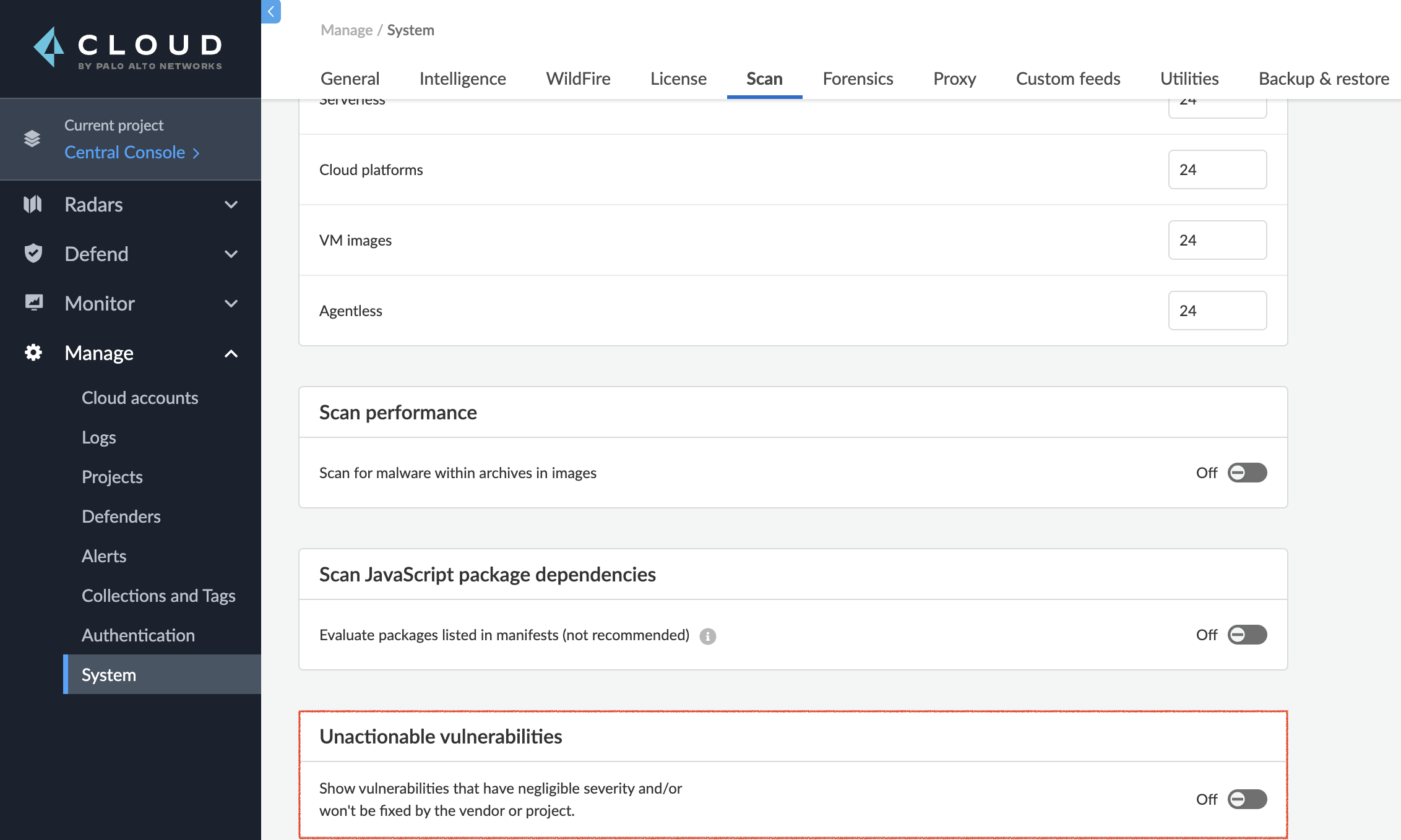The height and width of the screenshot is (840, 1401).
Task: Click the Cloud platforms interval field
Action: click(x=1217, y=169)
